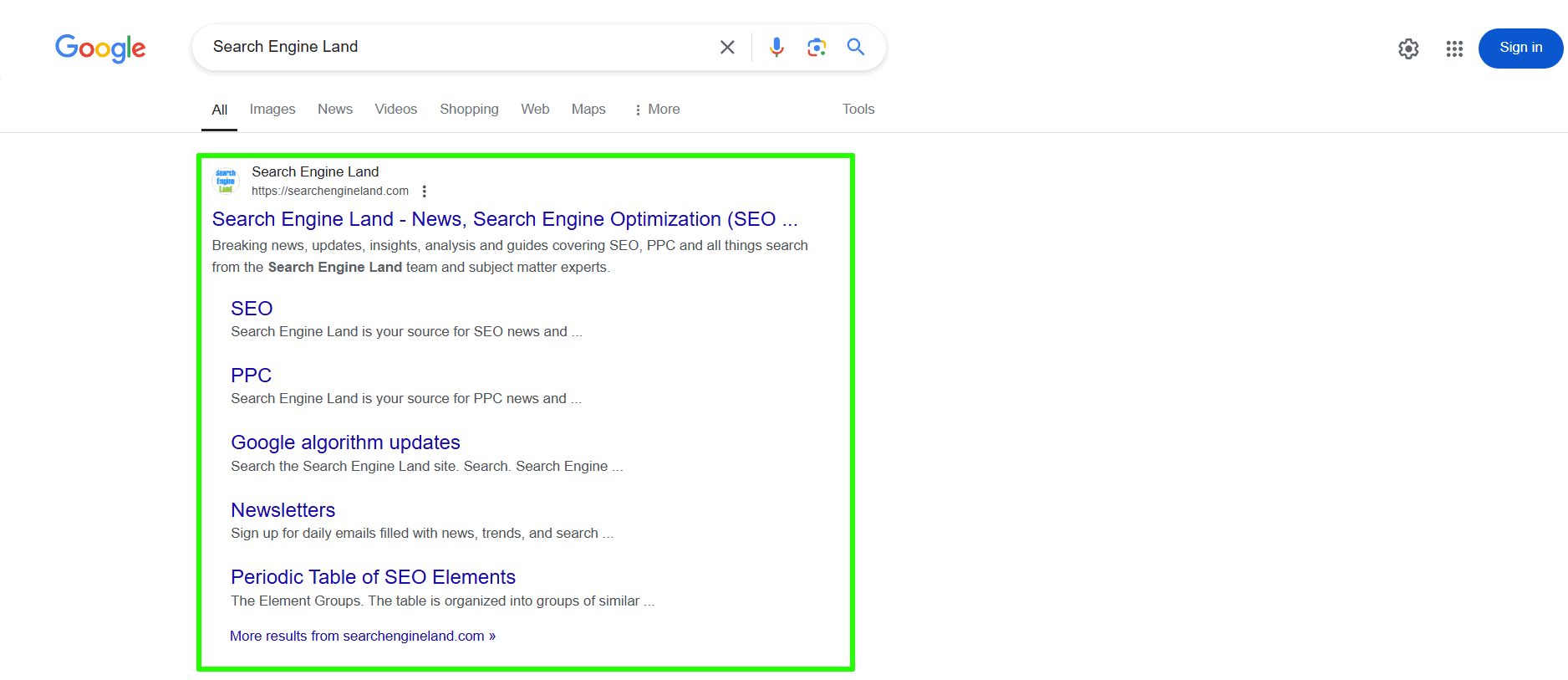Click the Search Engine Land favicon
The image size is (1568, 680).
point(226,181)
